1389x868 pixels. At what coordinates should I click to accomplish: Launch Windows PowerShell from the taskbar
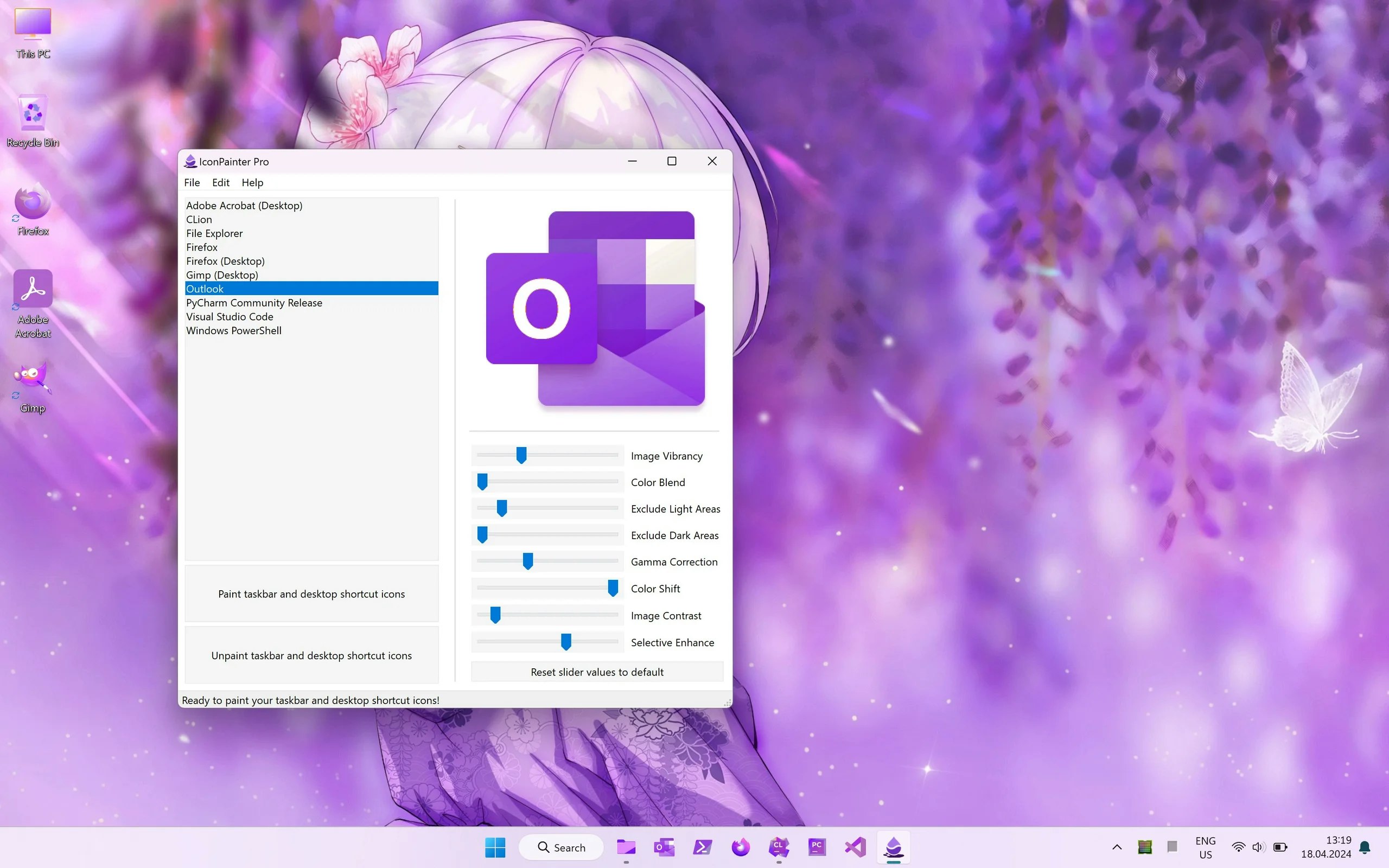tap(703, 847)
